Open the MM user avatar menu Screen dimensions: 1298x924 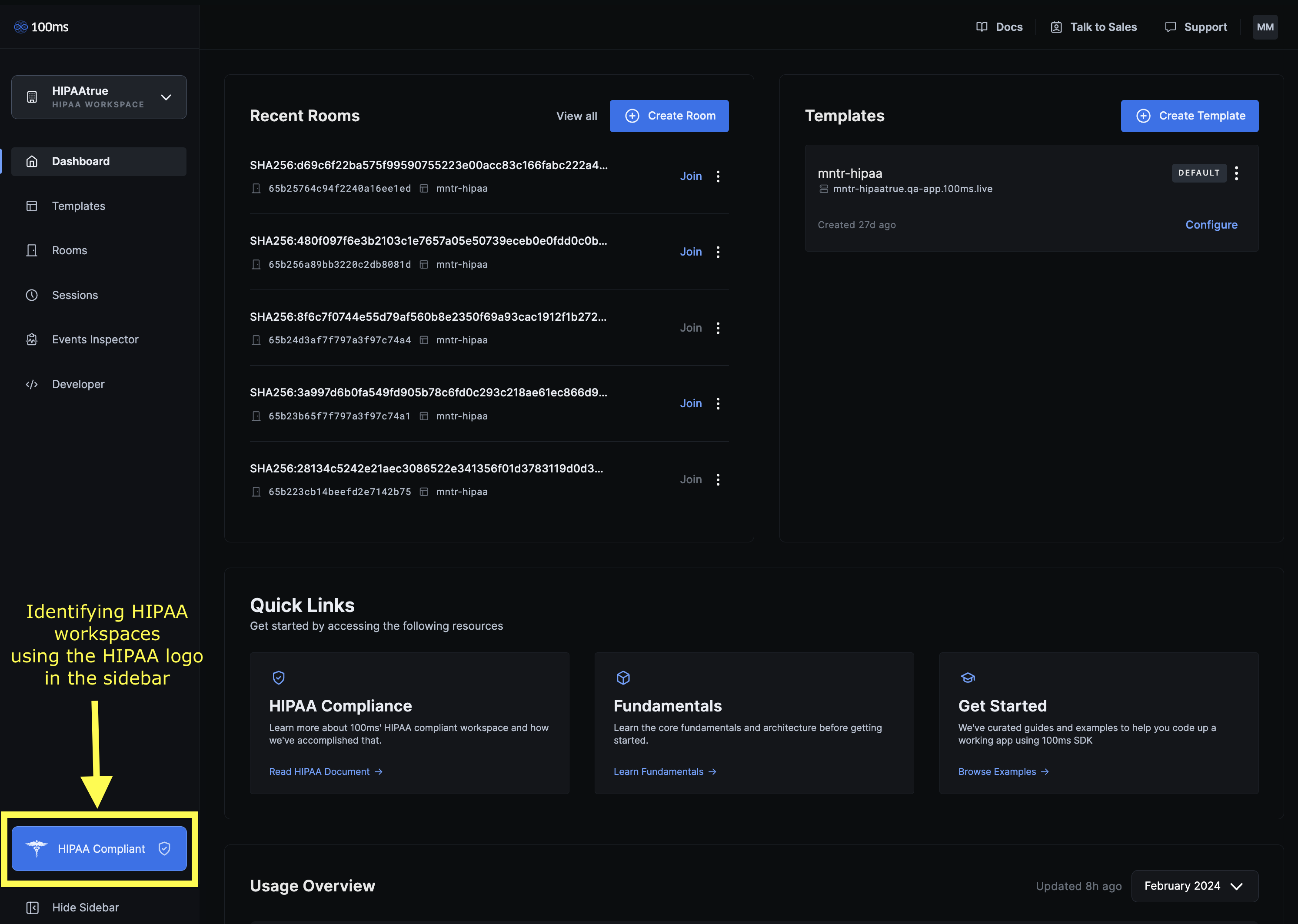point(1265,27)
